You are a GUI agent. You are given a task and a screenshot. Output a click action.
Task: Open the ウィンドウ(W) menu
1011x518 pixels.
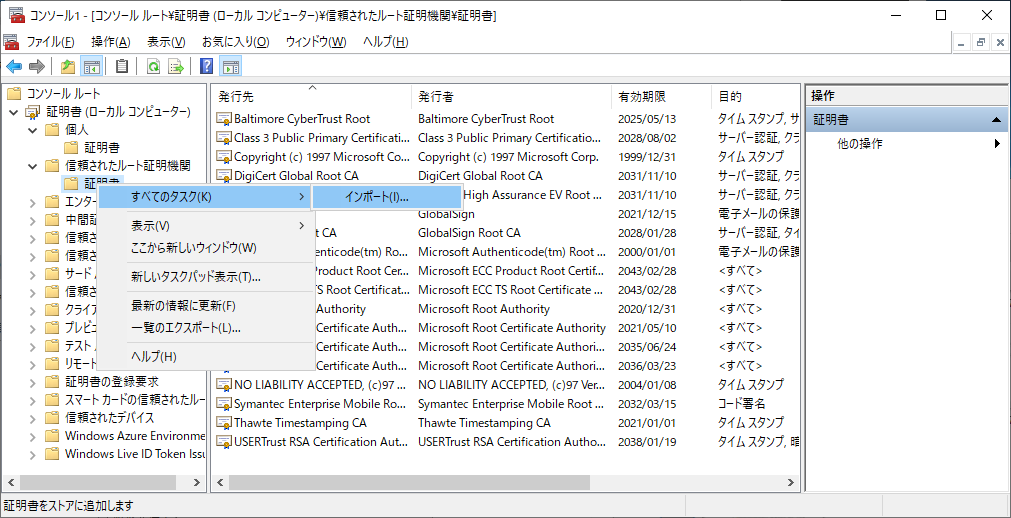[316, 43]
